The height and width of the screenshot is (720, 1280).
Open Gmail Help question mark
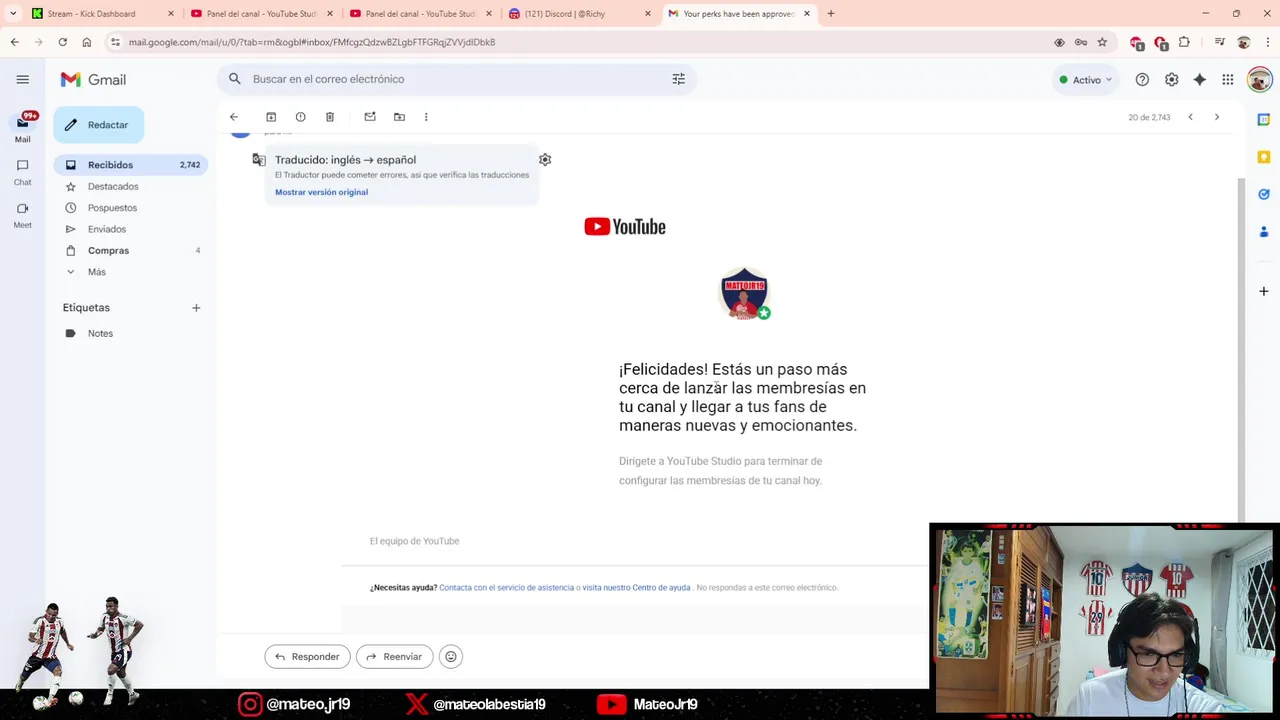tap(1142, 80)
